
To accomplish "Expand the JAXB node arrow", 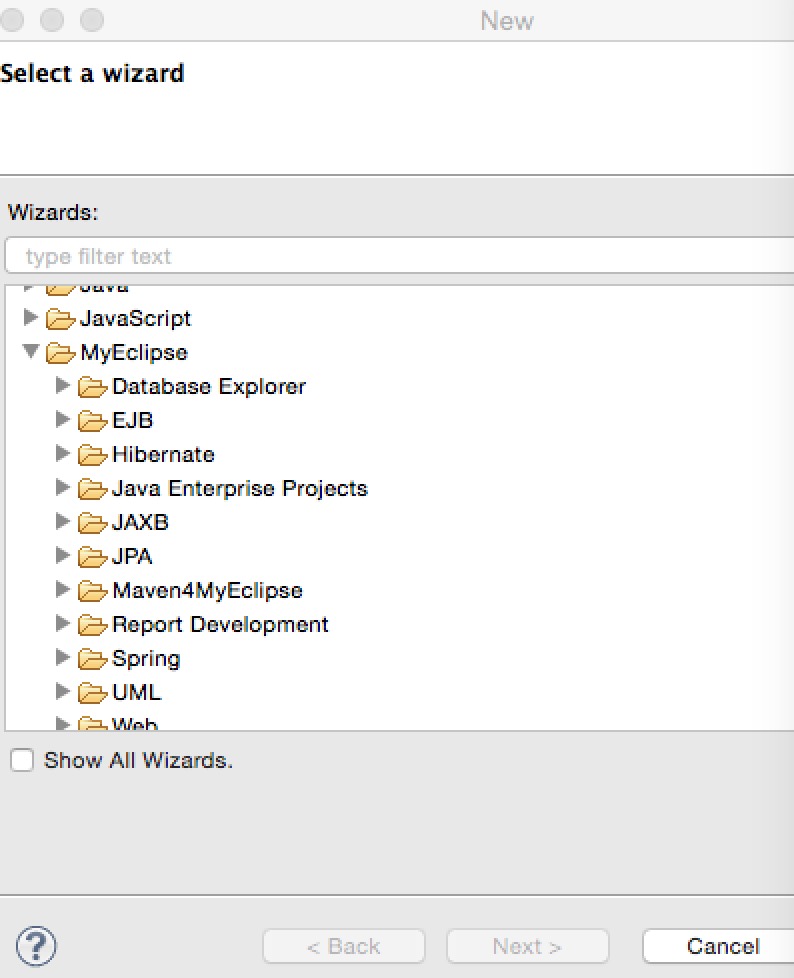I will pos(62,521).
